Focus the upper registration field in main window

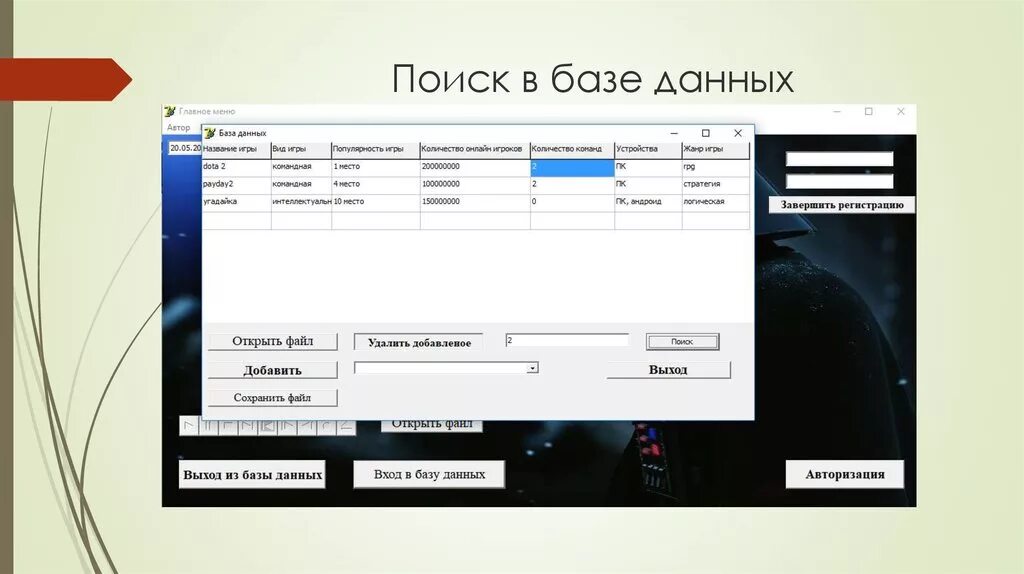pyautogui.click(x=839, y=159)
